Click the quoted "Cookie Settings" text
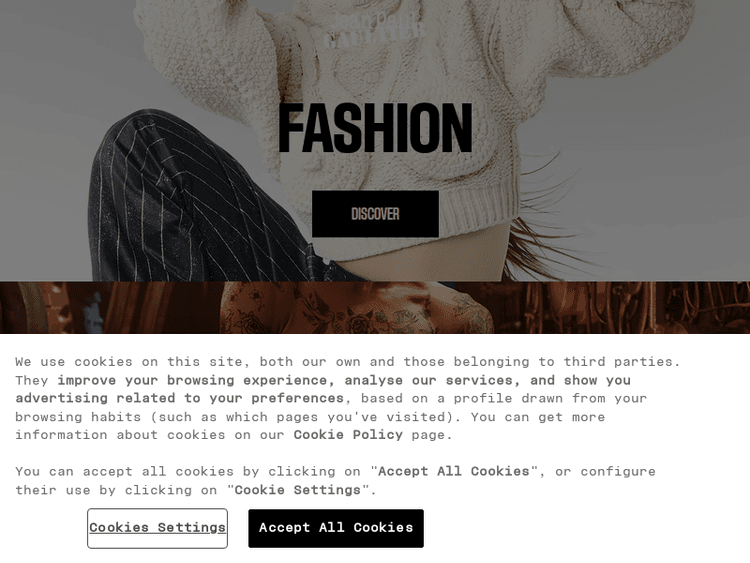This screenshot has width=750, height=563. (298, 490)
